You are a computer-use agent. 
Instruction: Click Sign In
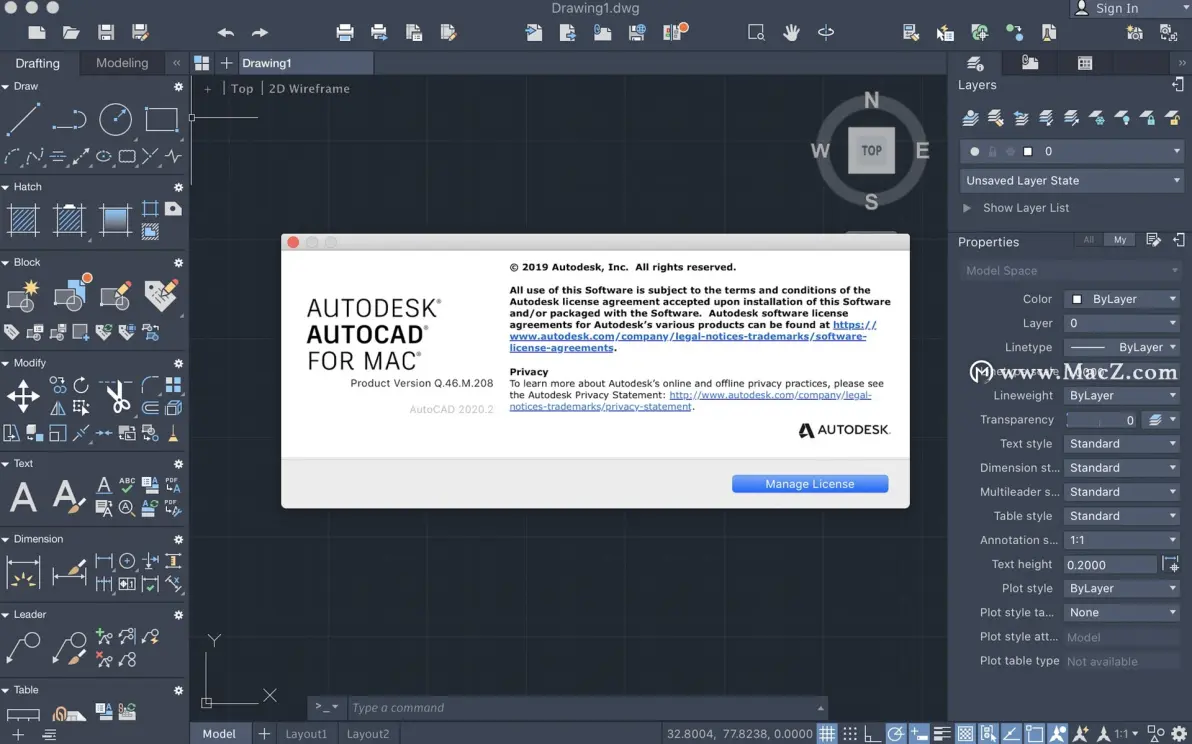click(1117, 8)
